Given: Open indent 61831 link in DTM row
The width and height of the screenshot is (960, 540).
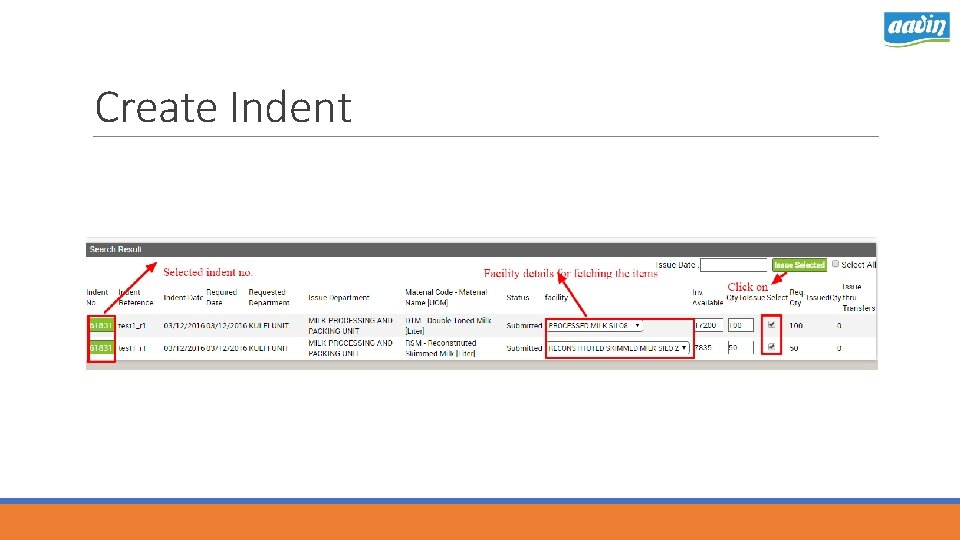Looking at the screenshot, I should [x=101, y=325].
